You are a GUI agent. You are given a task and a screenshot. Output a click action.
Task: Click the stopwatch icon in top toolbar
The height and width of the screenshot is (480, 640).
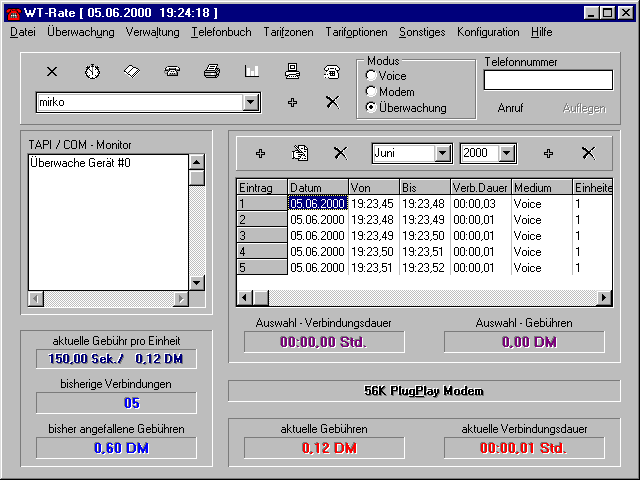(92, 72)
